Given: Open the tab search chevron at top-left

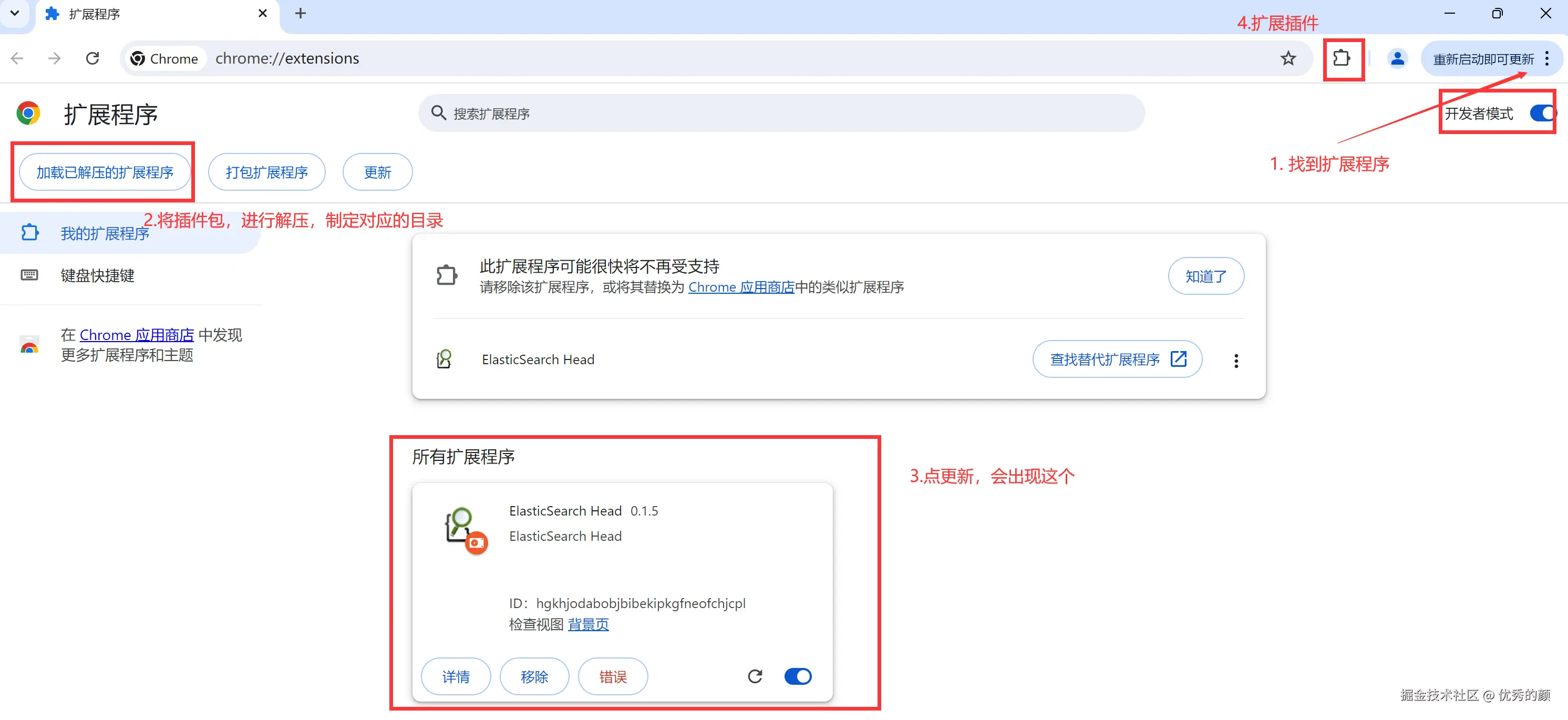Looking at the screenshot, I should [15, 13].
